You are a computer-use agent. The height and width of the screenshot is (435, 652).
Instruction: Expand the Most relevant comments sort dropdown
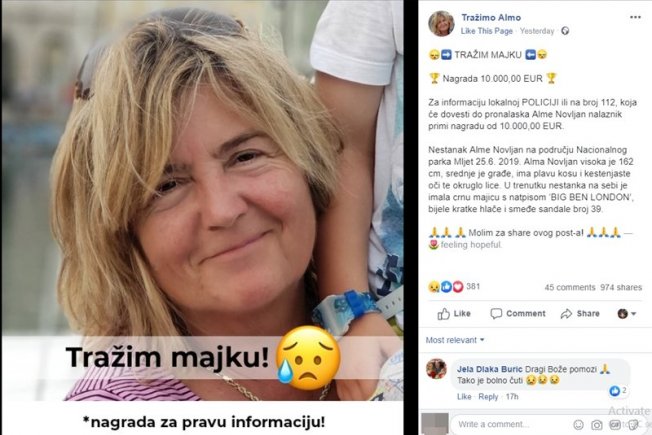pyautogui.click(x=455, y=340)
